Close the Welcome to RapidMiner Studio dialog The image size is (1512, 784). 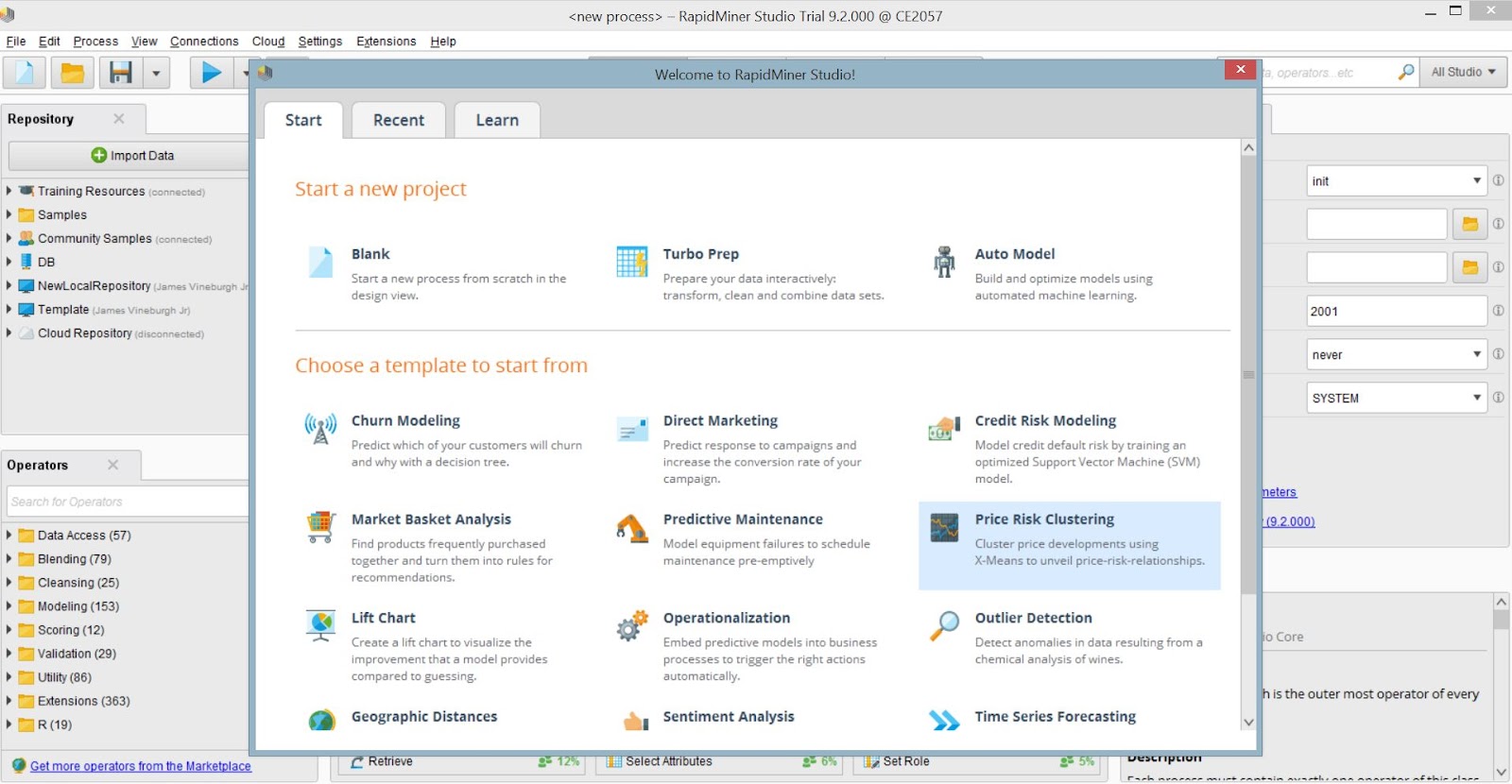click(1240, 70)
